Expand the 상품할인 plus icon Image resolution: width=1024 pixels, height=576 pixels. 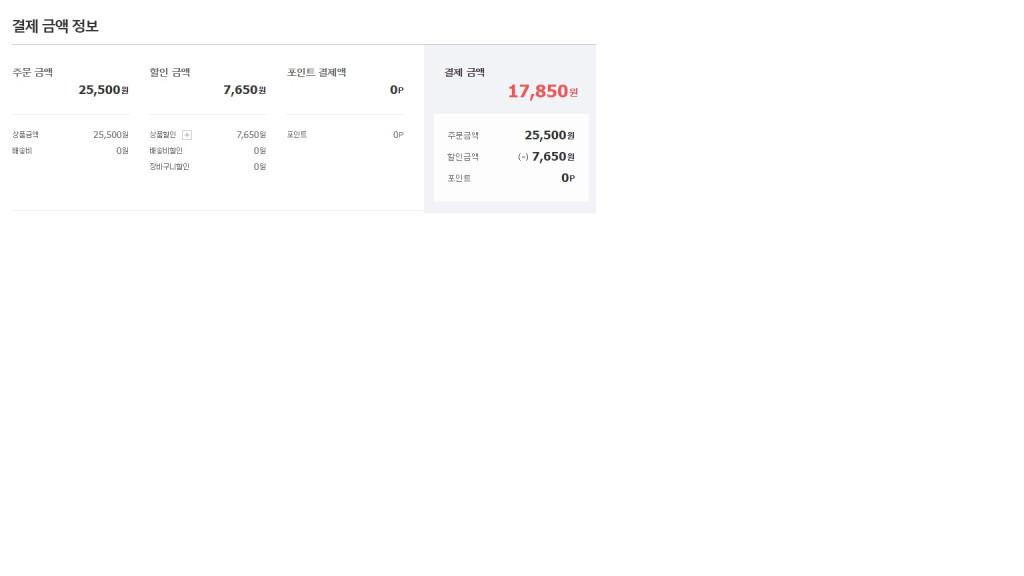point(187,135)
